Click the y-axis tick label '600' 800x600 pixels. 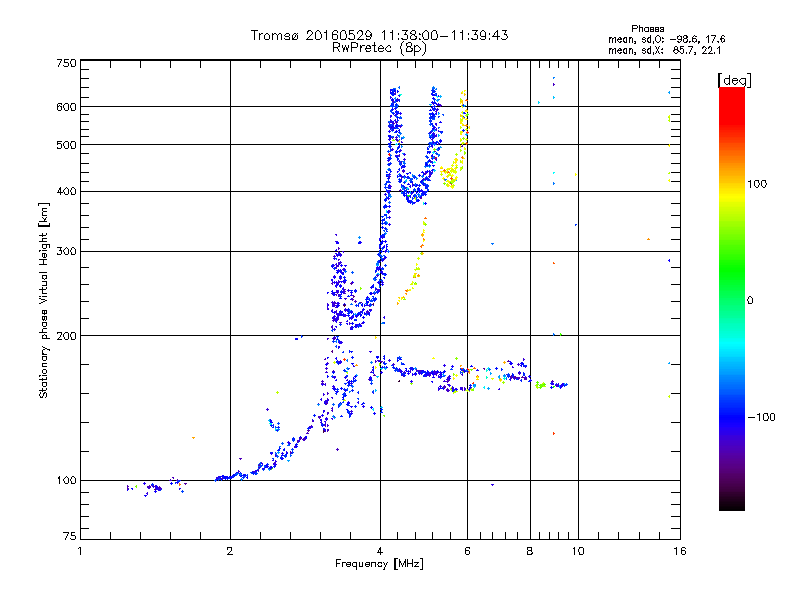pos(66,107)
